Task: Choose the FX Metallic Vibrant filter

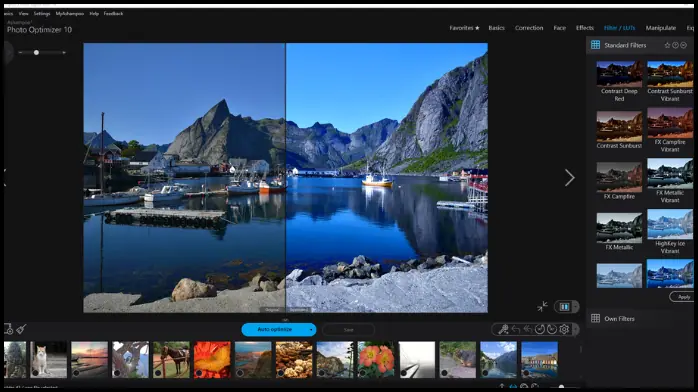Action: tap(670, 180)
